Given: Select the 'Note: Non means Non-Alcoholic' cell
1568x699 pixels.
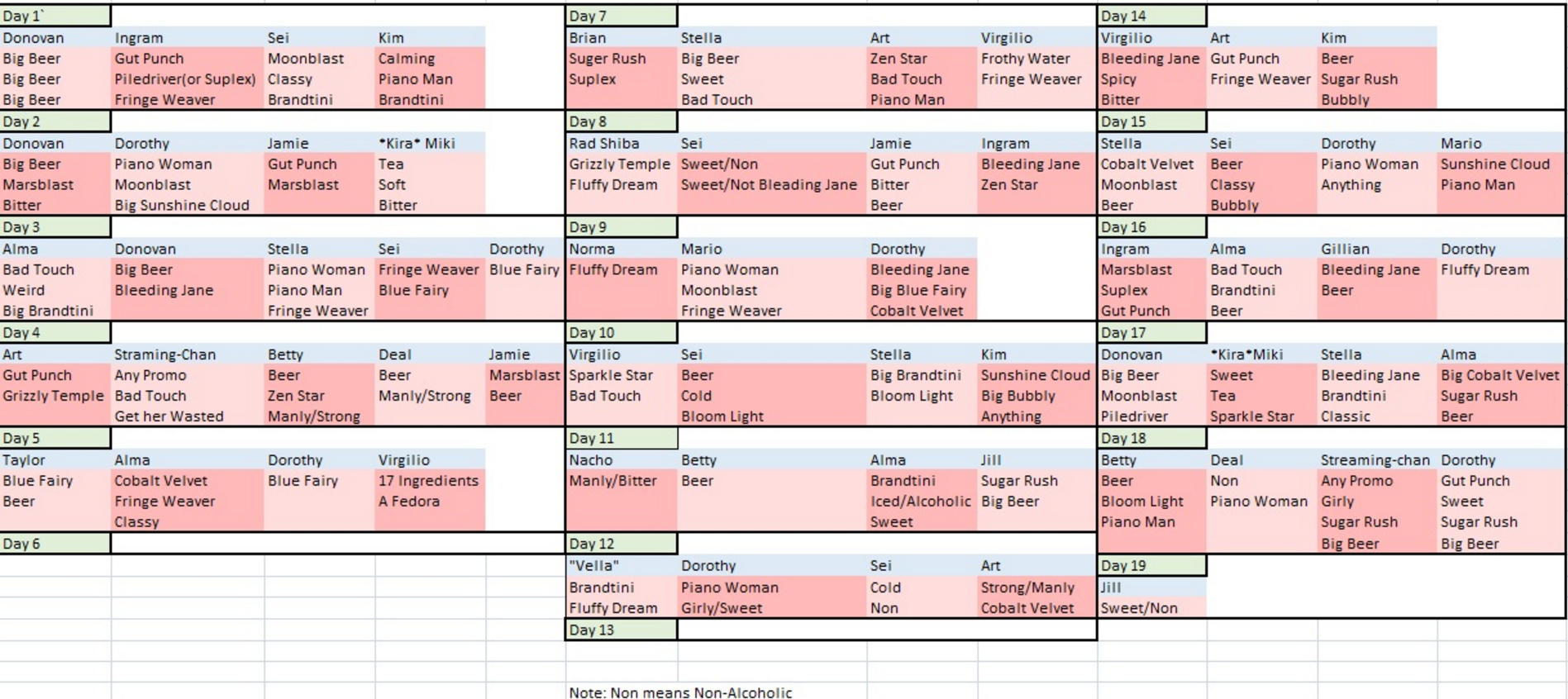Looking at the screenshot, I should coord(680,692).
